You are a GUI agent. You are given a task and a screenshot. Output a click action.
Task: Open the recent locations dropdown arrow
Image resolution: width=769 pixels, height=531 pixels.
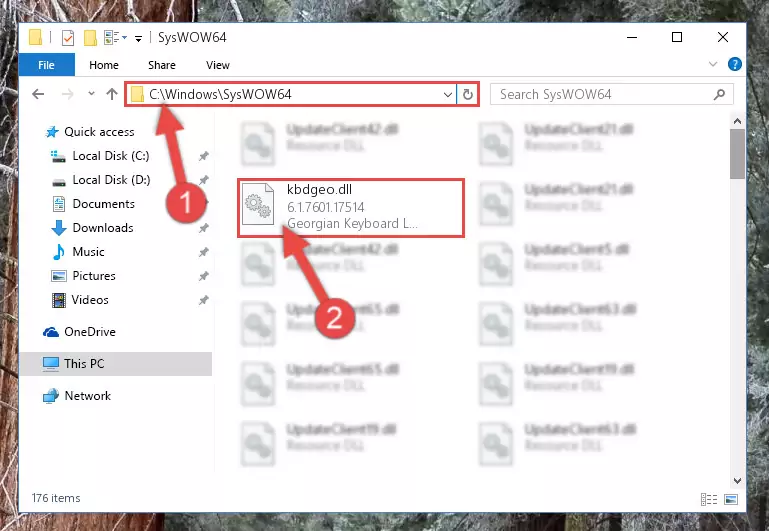pyautogui.click(x=91, y=94)
